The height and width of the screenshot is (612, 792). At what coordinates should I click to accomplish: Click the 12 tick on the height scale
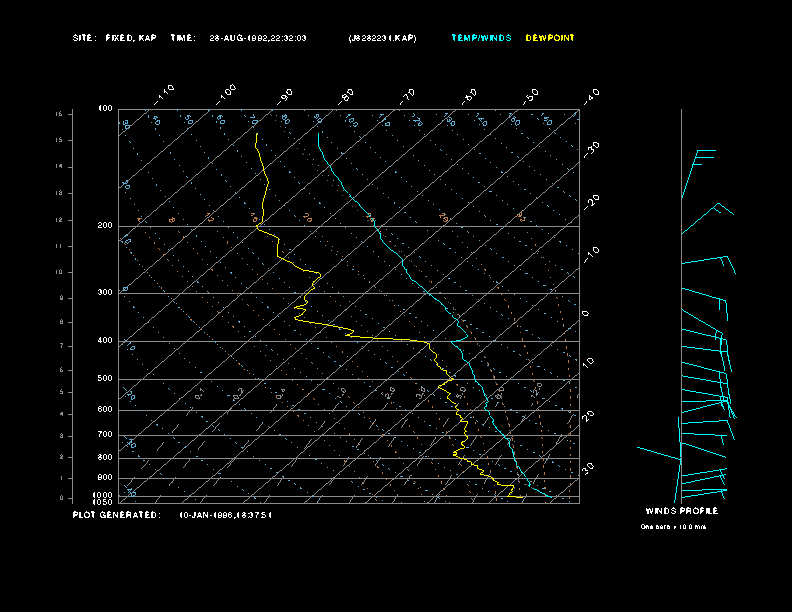click(59, 220)
